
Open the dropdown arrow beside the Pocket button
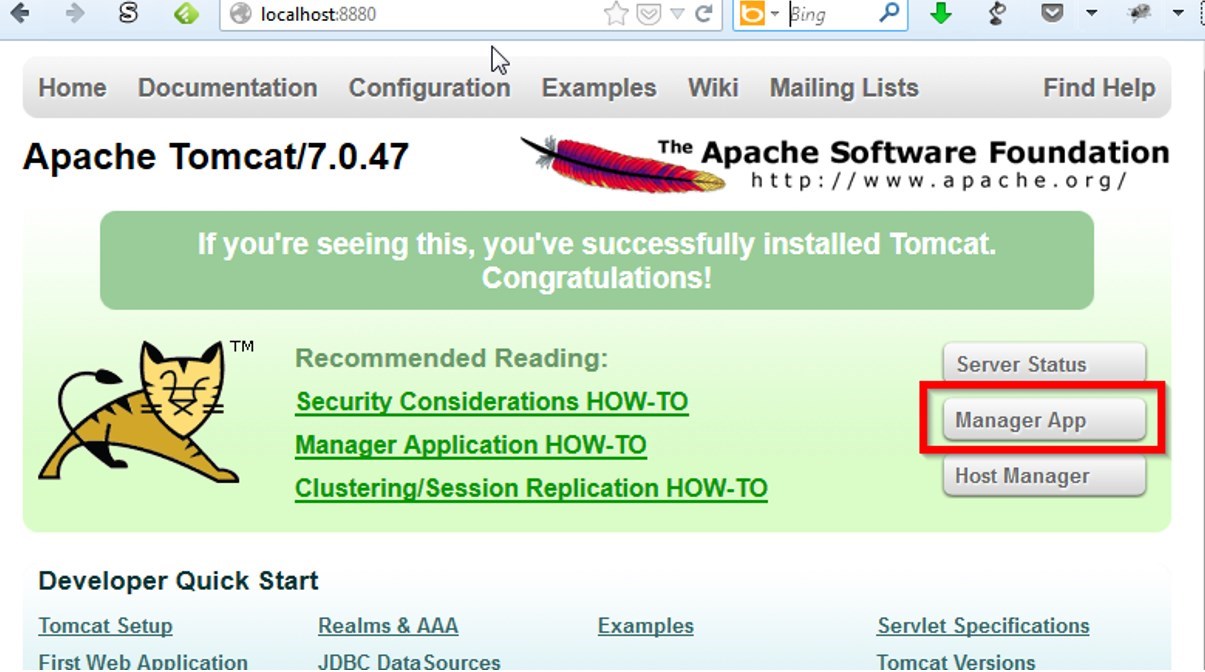[1092, 14]
